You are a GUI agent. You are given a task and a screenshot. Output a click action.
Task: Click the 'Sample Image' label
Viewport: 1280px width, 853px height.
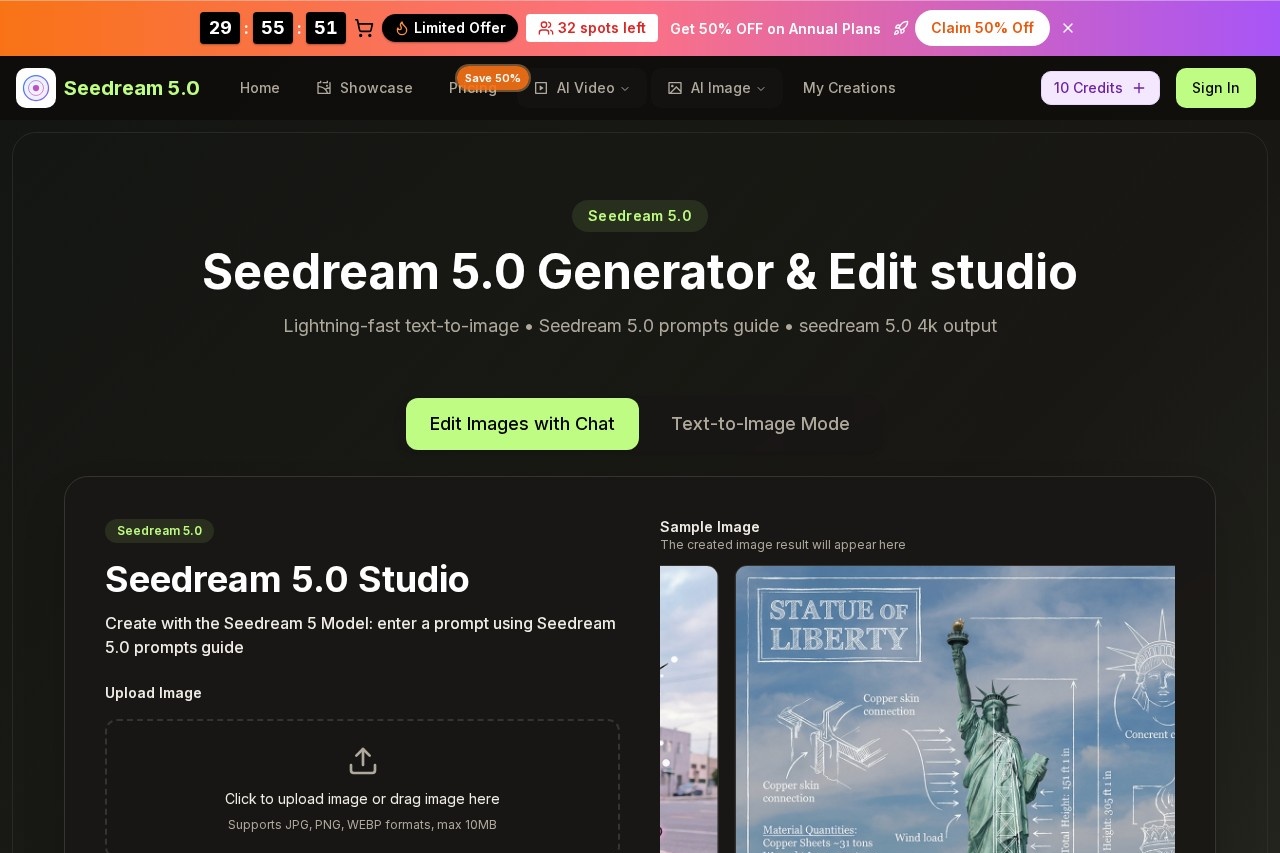click(710, 527)
